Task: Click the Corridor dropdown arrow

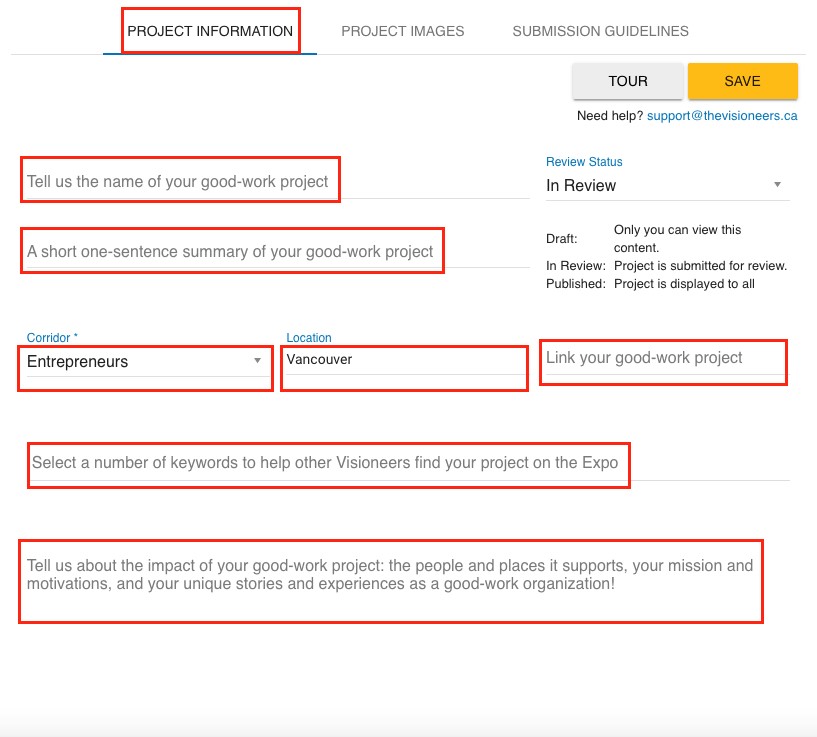Action: point(257,361)
